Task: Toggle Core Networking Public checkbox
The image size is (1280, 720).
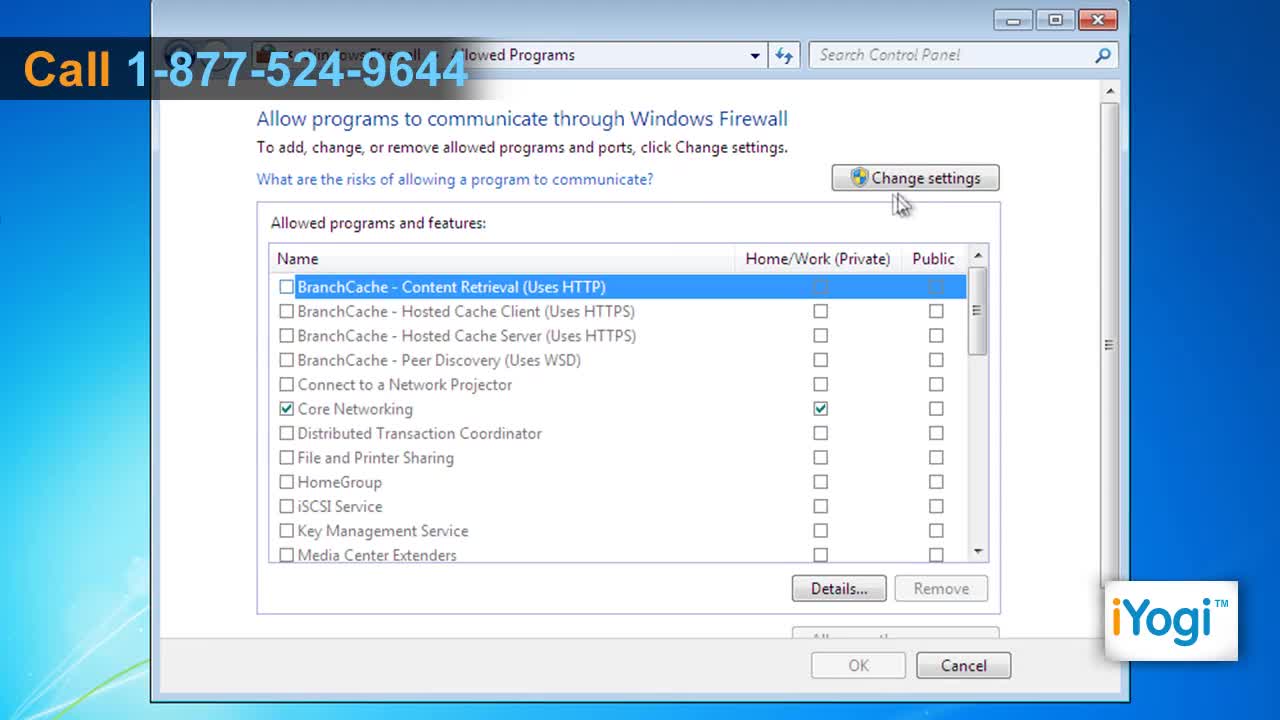Action: point(936,409)
